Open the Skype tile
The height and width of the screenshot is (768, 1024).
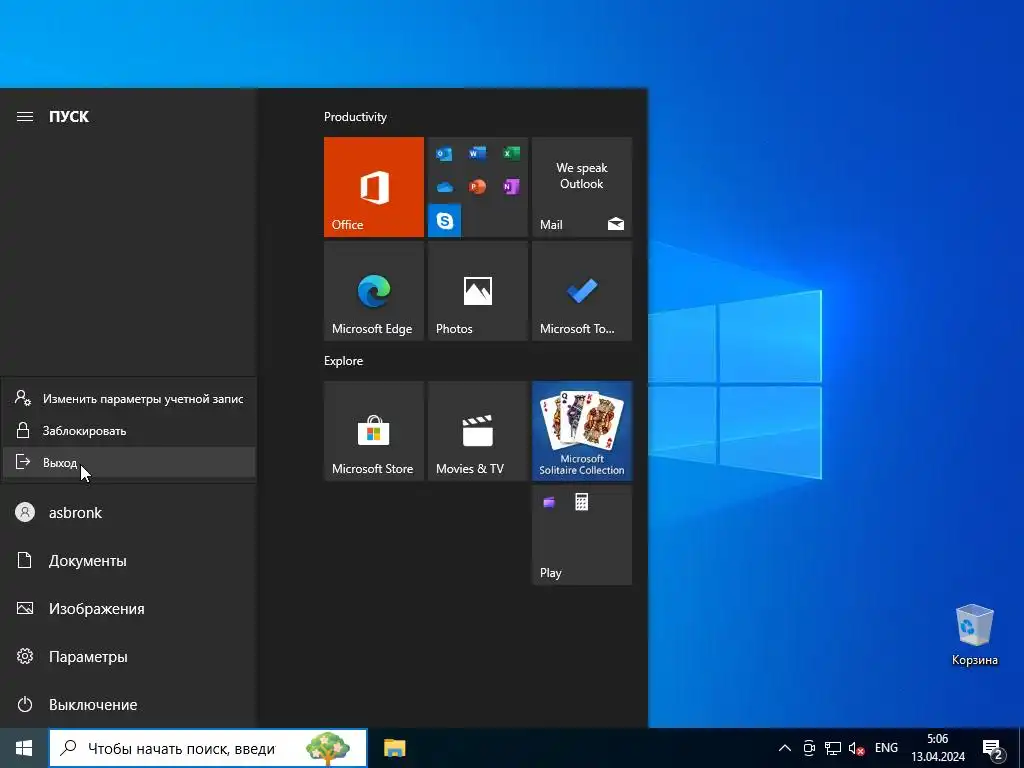pos(445,221)
